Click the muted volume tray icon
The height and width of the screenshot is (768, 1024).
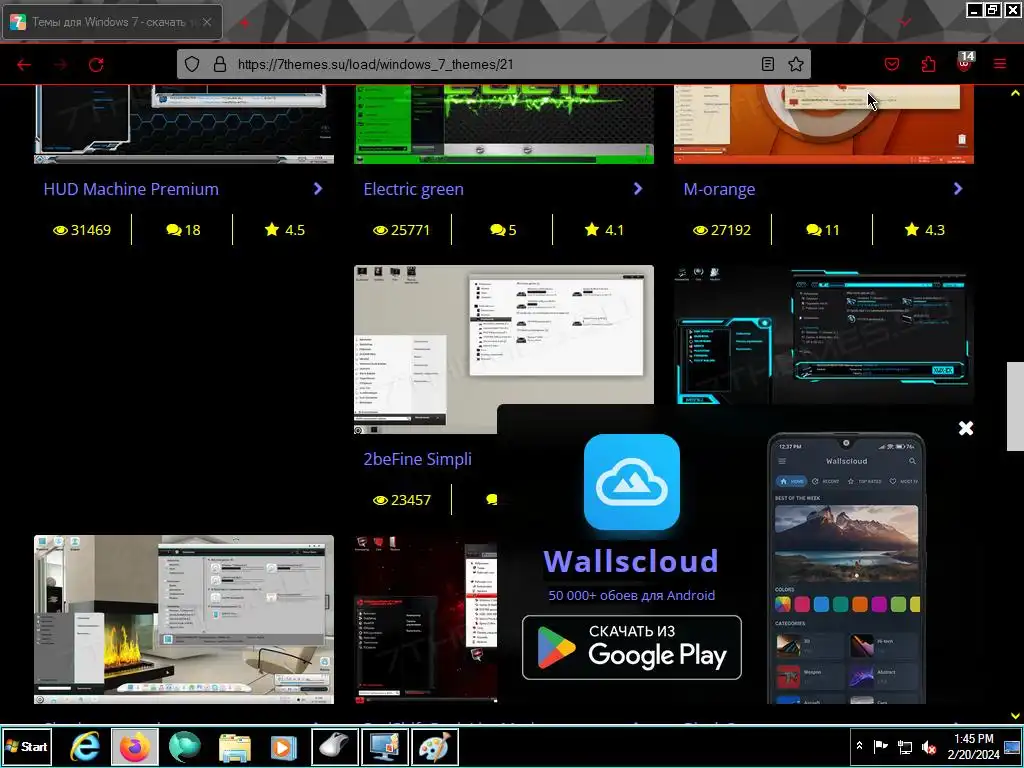pos(929,746)
